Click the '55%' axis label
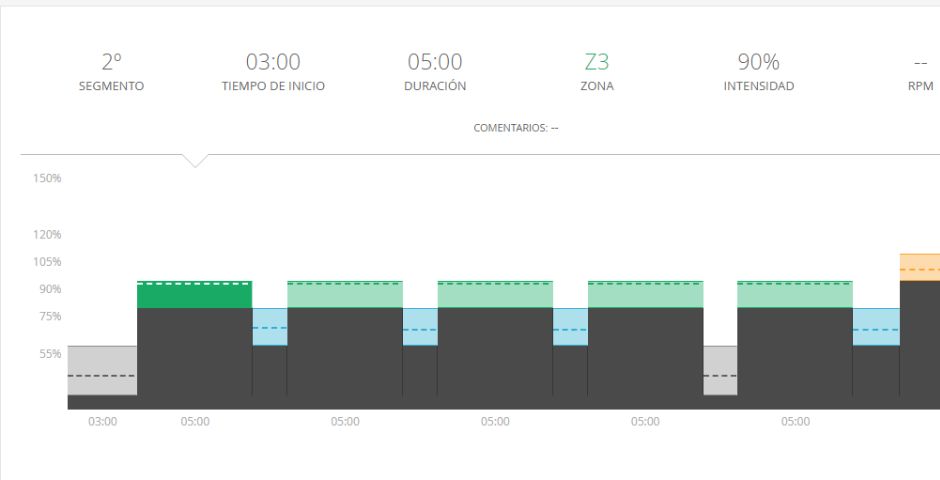Screen dimensions: 940x480 (x=50, y=354)
